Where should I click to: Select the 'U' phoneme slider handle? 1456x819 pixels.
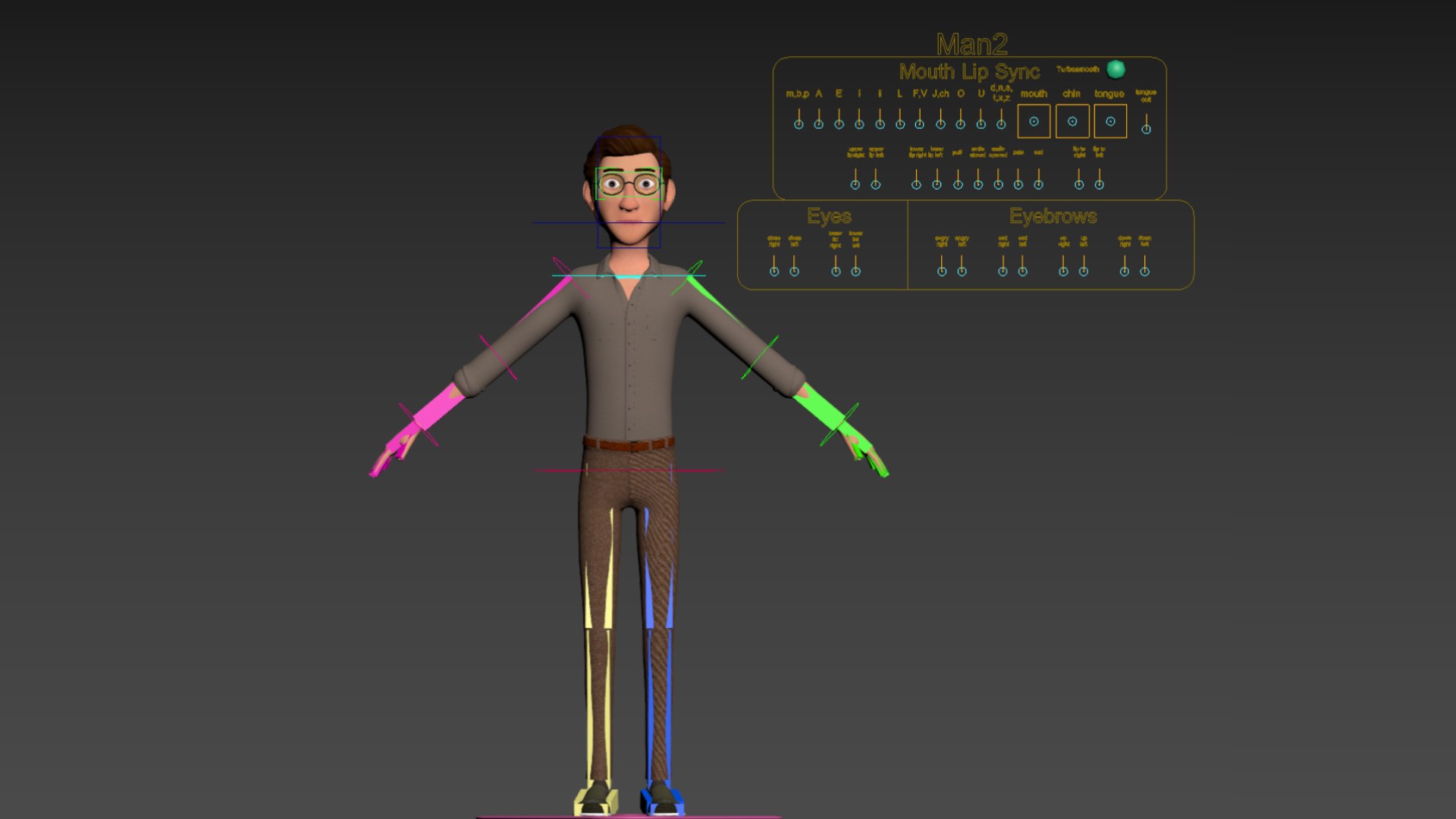tap(981, 124)
